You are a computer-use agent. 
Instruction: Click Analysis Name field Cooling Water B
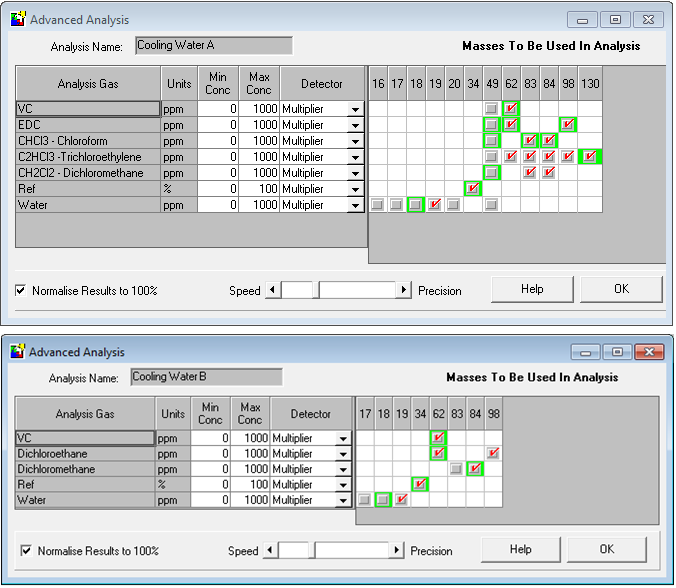click(x=207, y=377)
